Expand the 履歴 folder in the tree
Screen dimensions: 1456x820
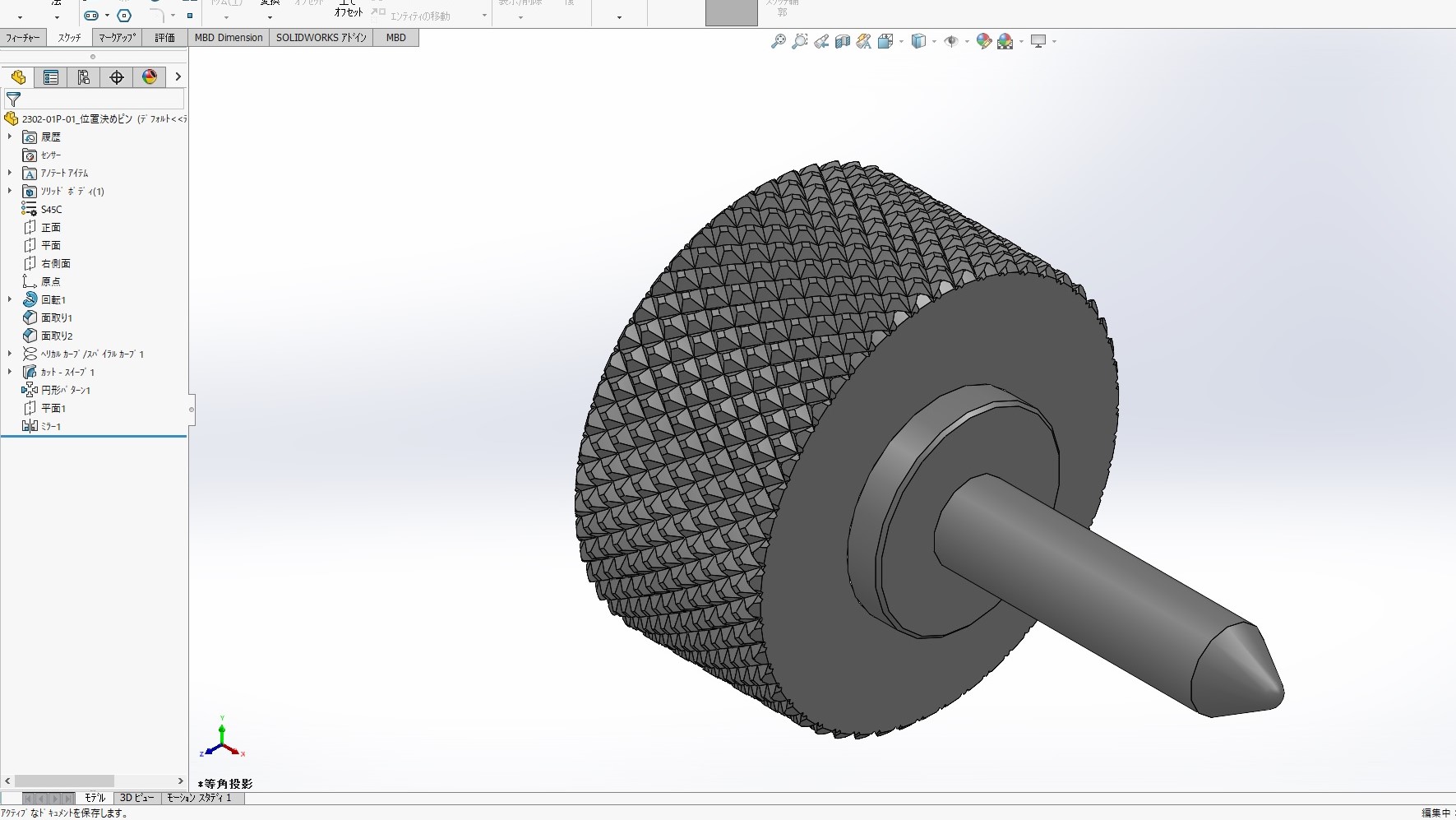pyautogui.click(x=10, y=137)
